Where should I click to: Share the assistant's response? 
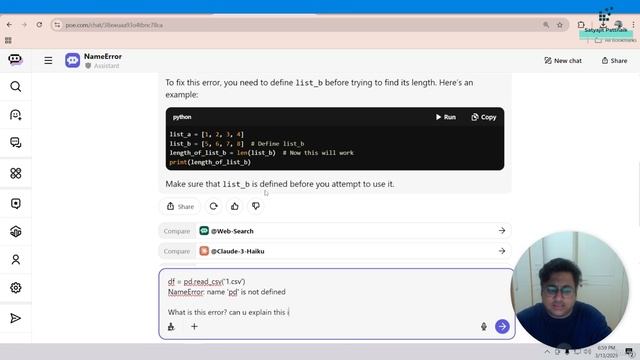180,207
